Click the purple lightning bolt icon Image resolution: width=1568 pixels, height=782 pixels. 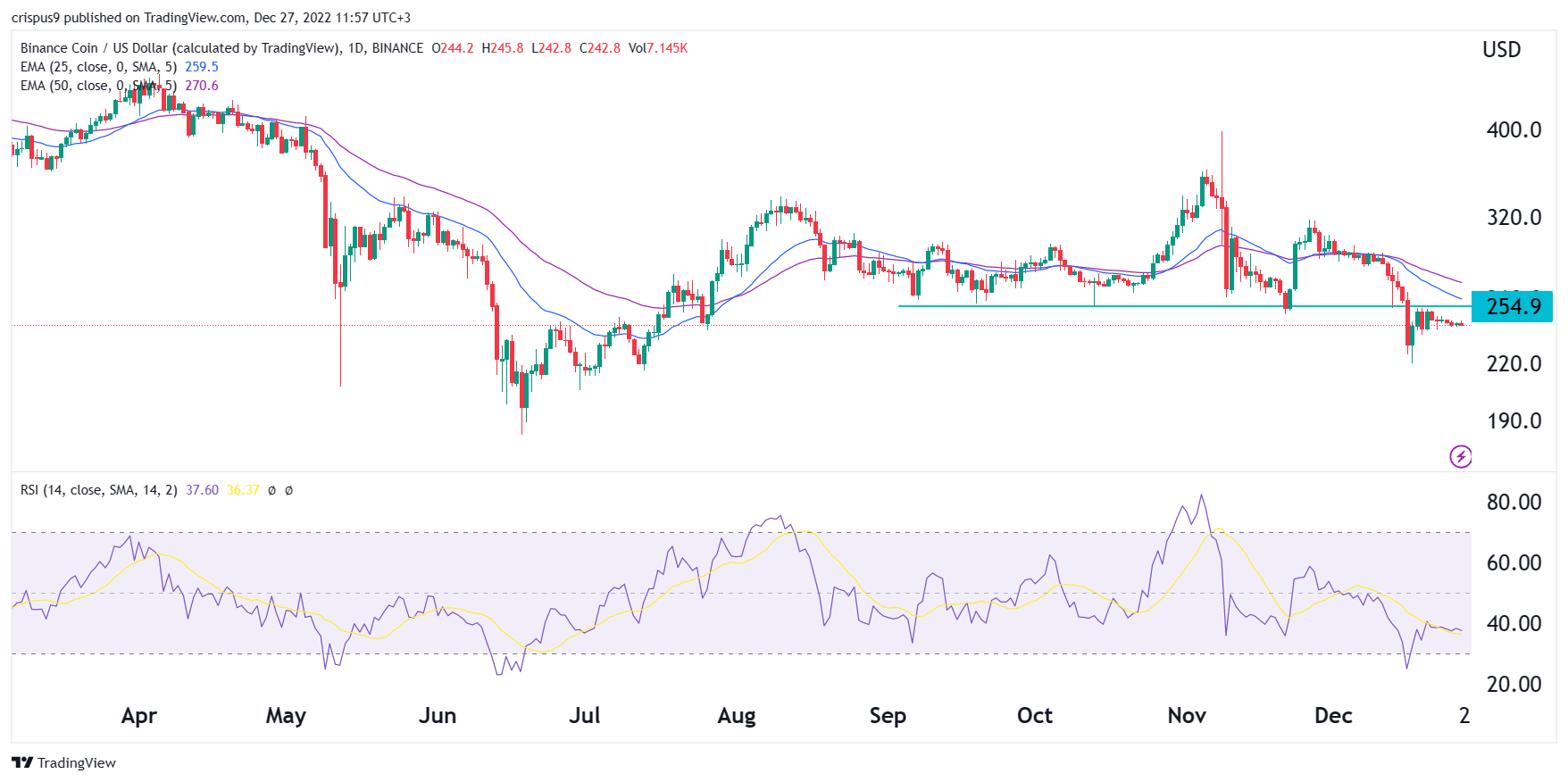tap(1460, 457)
